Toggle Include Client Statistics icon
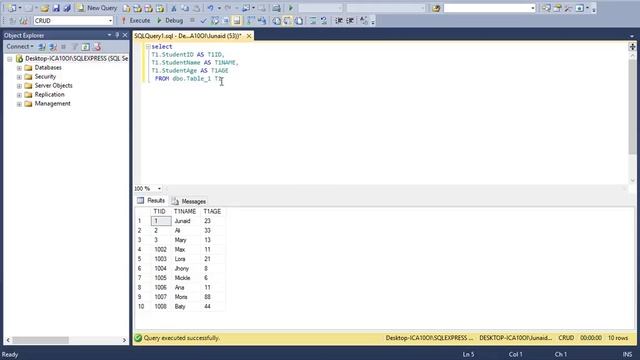 click(262, 20)
